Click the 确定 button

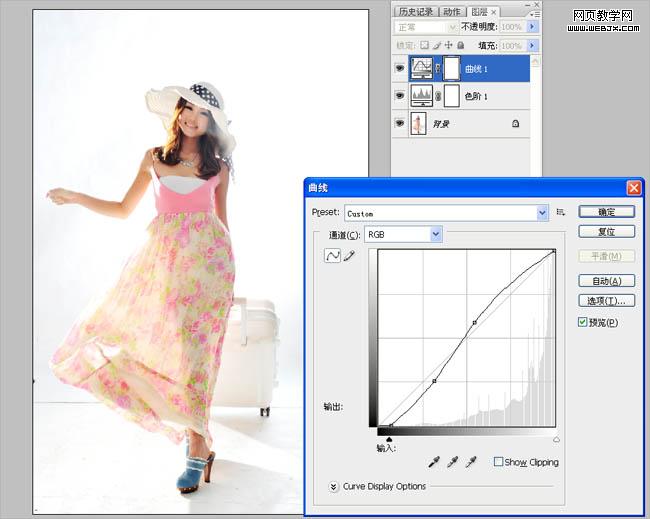606,212
